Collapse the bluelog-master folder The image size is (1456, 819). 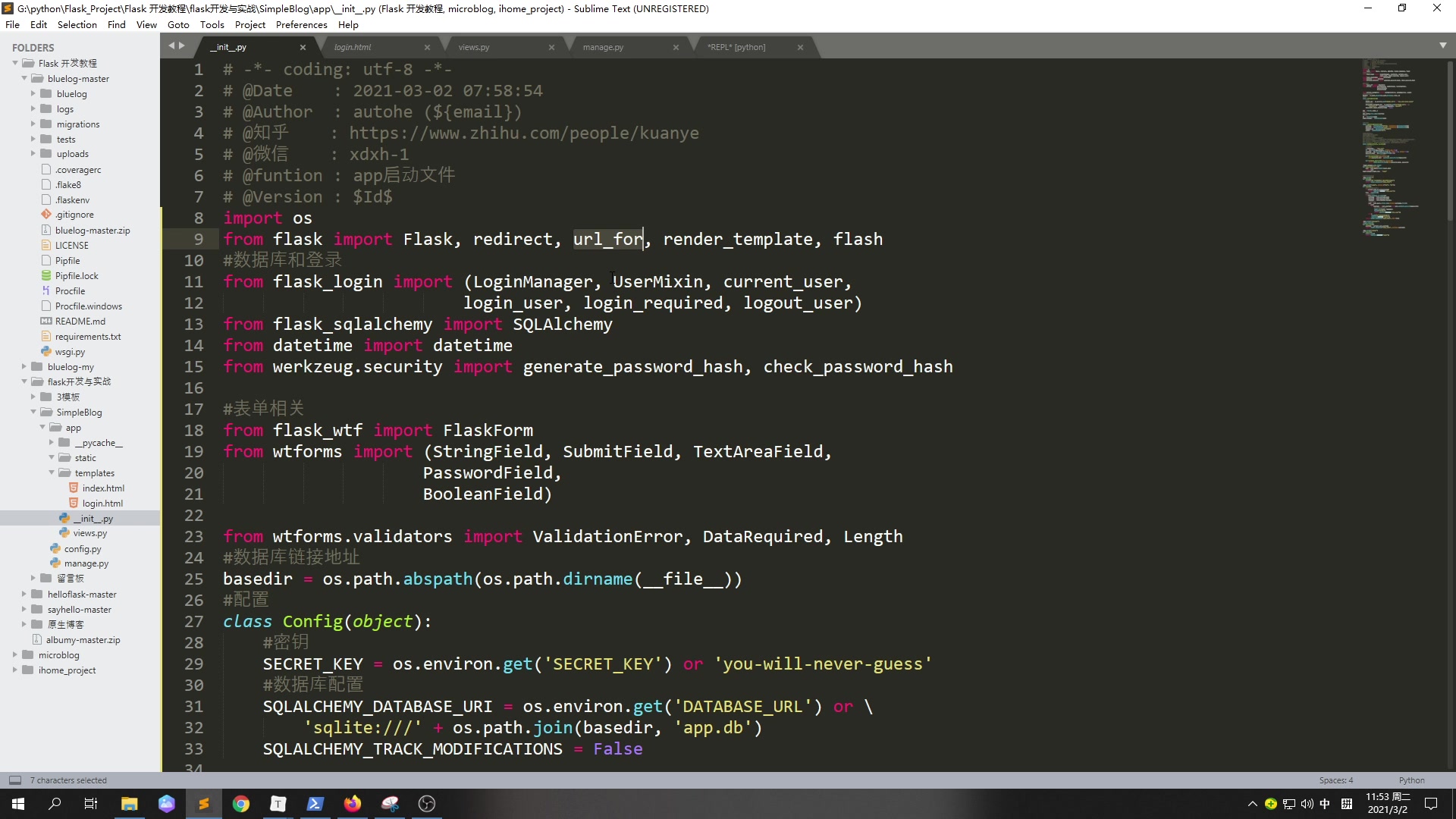[x=24, y=78]
